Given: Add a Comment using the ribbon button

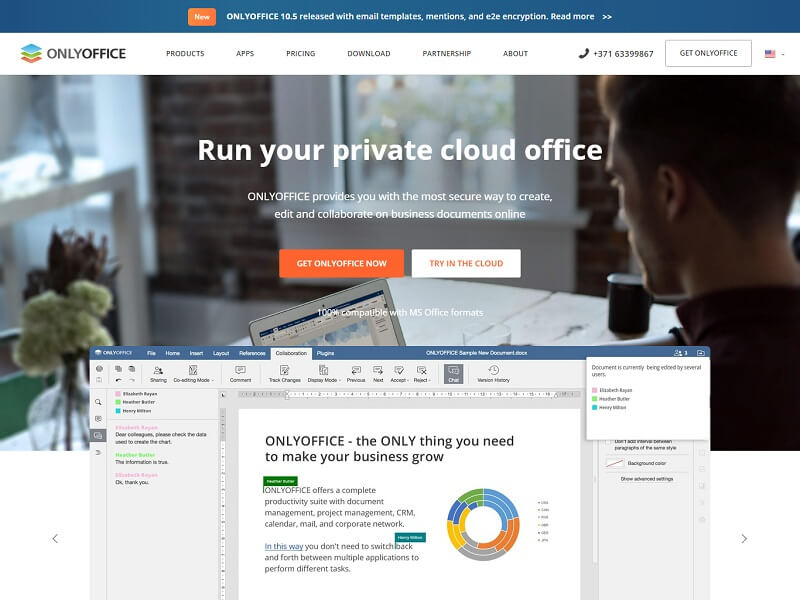Looking at the screenshot, I should coord(240,374).
